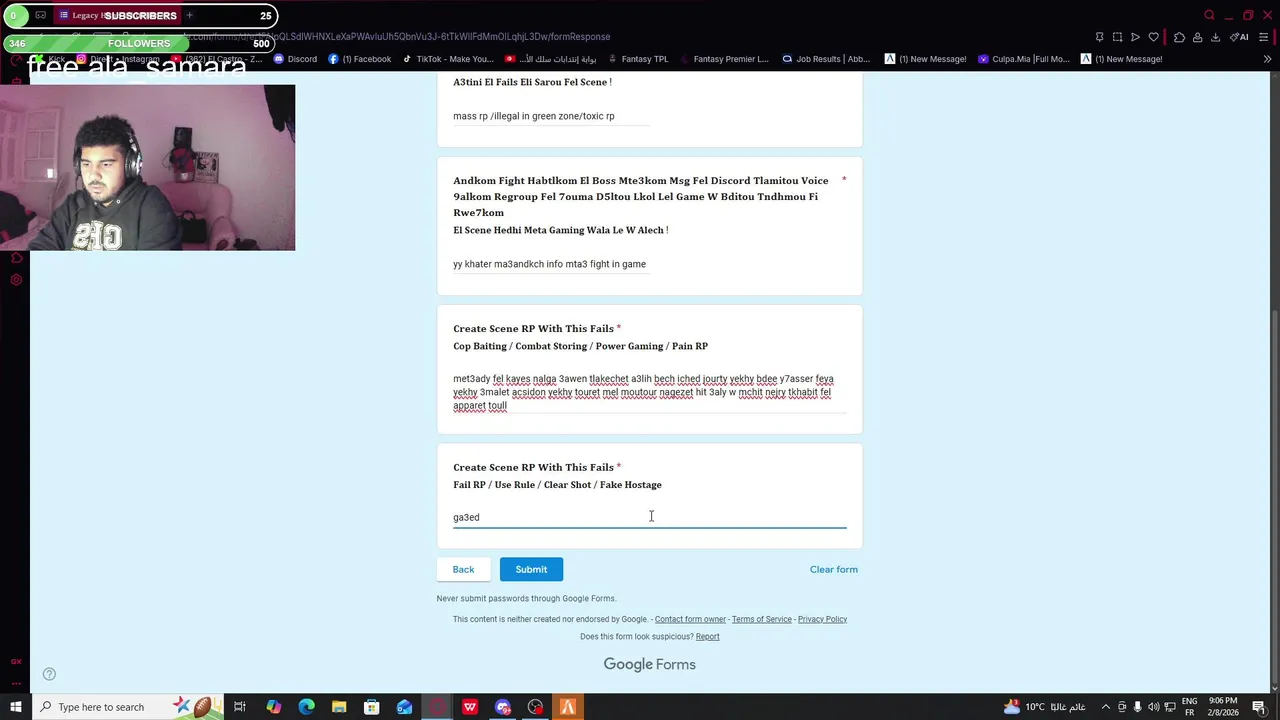The width and height of the screenshot is (1280, 720).
Task: Open Discord bookmark
Action: pyautogui.click(x=295, y=59)
